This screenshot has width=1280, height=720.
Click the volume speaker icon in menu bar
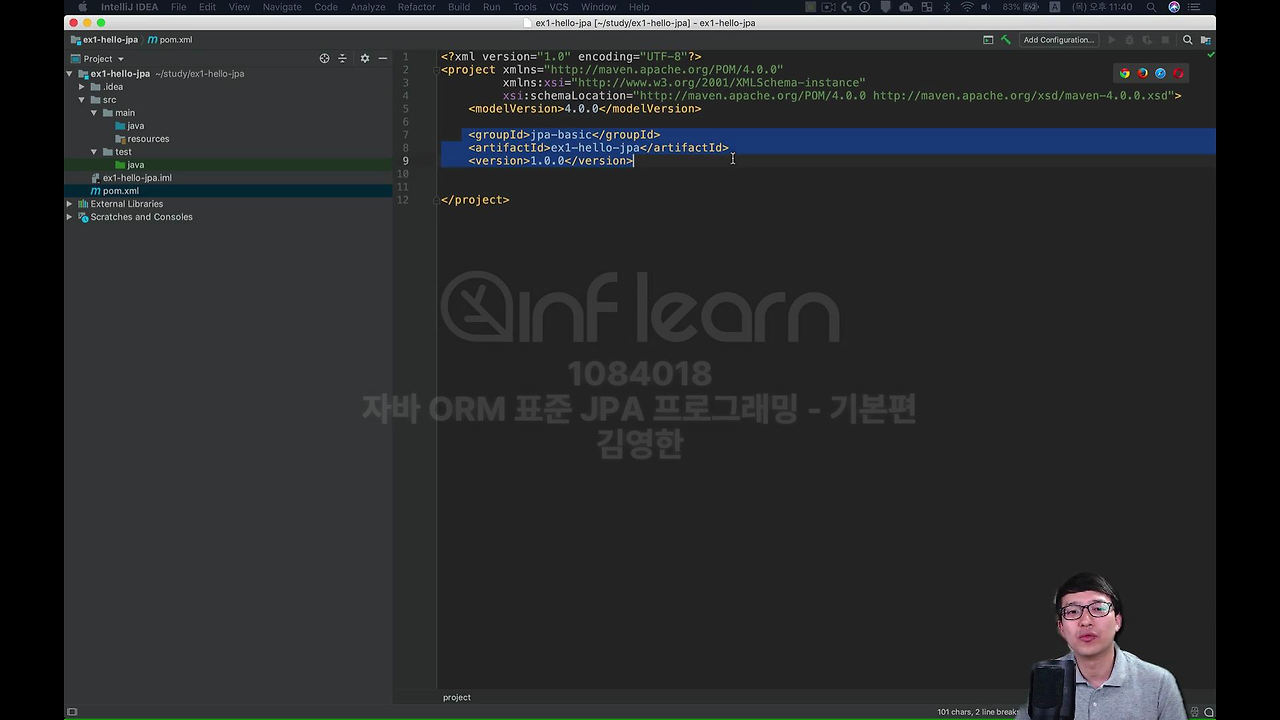pyautogui.click(x=987, y=7)
